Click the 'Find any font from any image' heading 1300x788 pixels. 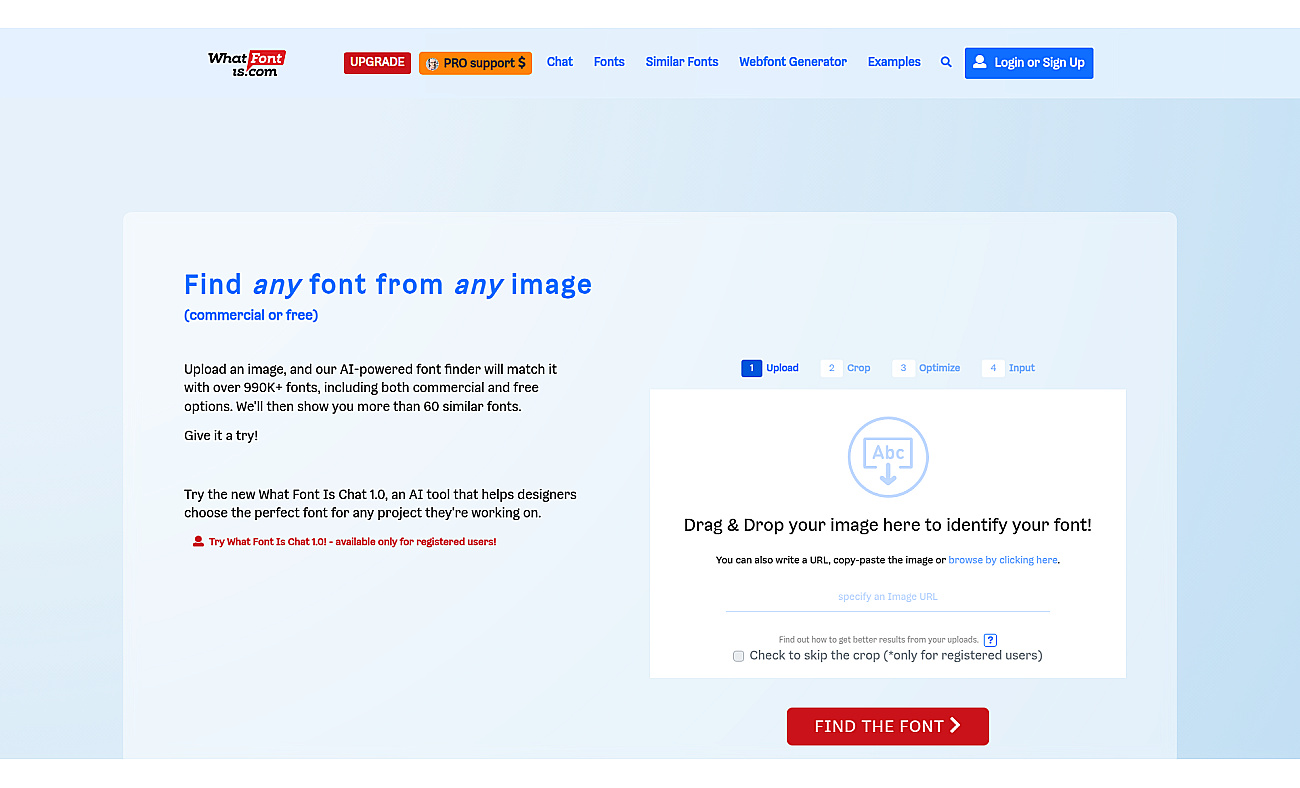[388, 285]
